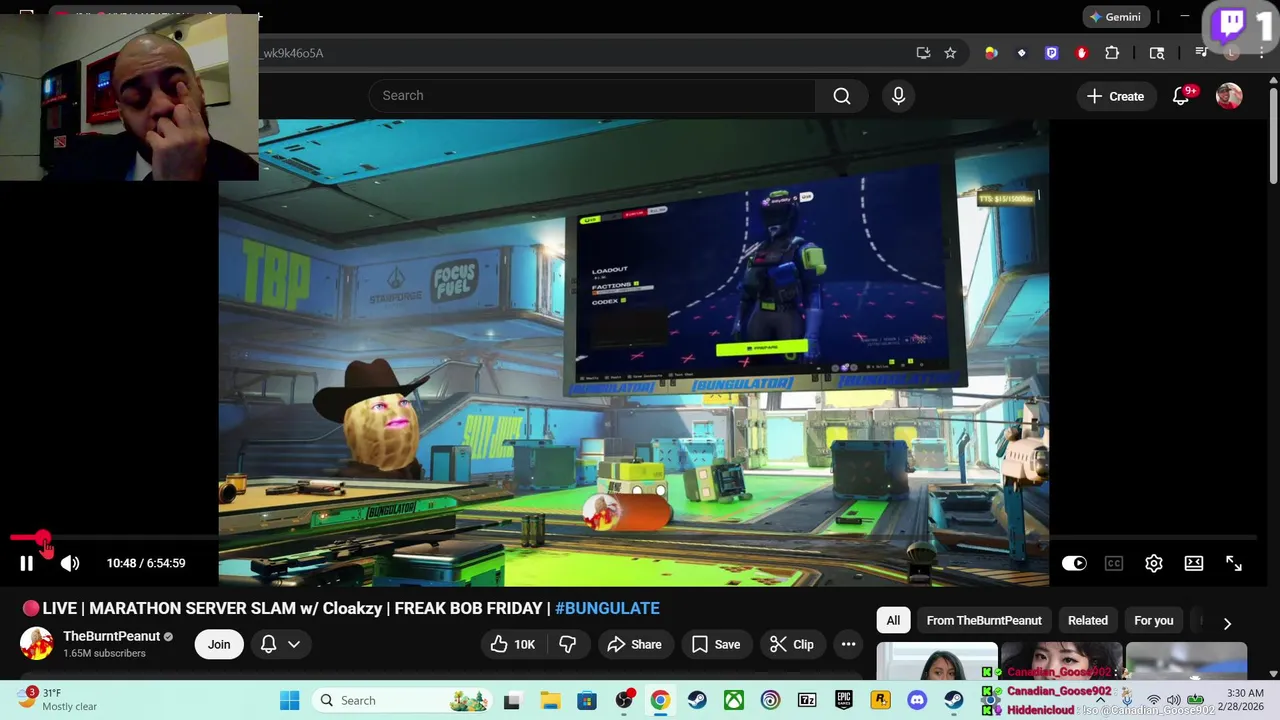
Task: Seek on the red video progress bar
Action: 633,538
